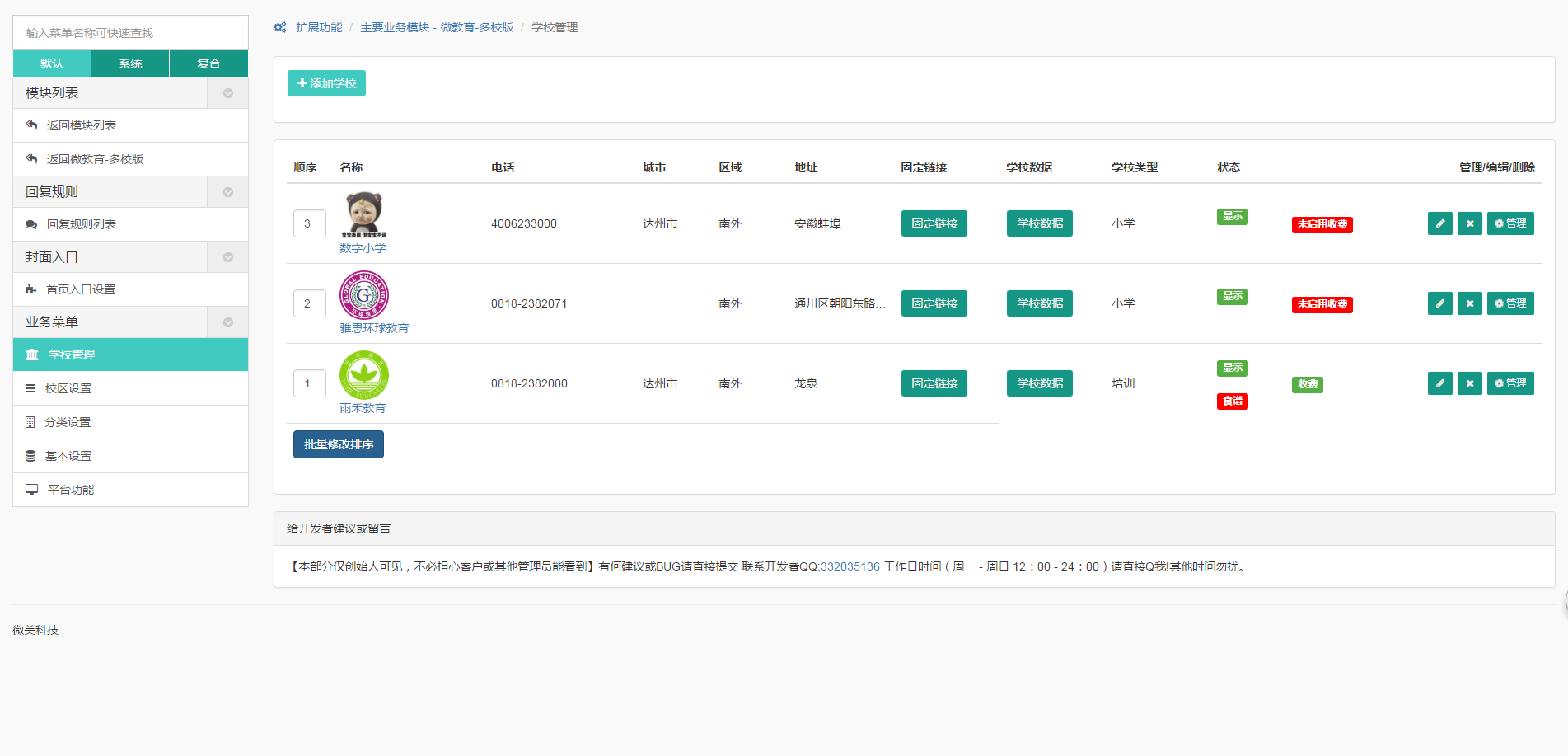Collapse the 模块列表 section

point(228,93)
